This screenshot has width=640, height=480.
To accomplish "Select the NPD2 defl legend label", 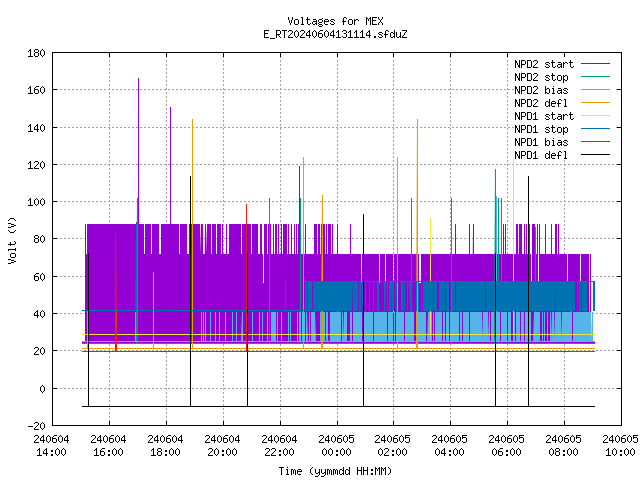I will pos(541,103).
